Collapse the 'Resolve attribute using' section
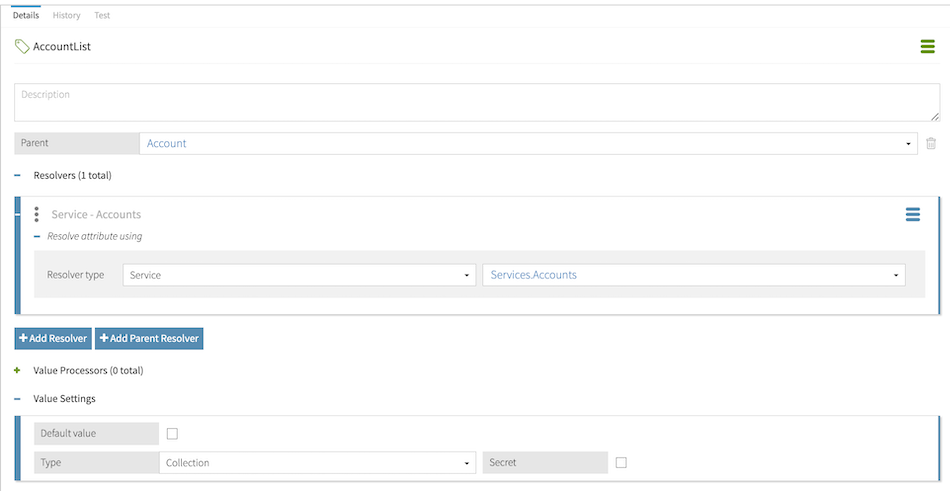Screen dimensions: 950x491 [x=37, y=237]
